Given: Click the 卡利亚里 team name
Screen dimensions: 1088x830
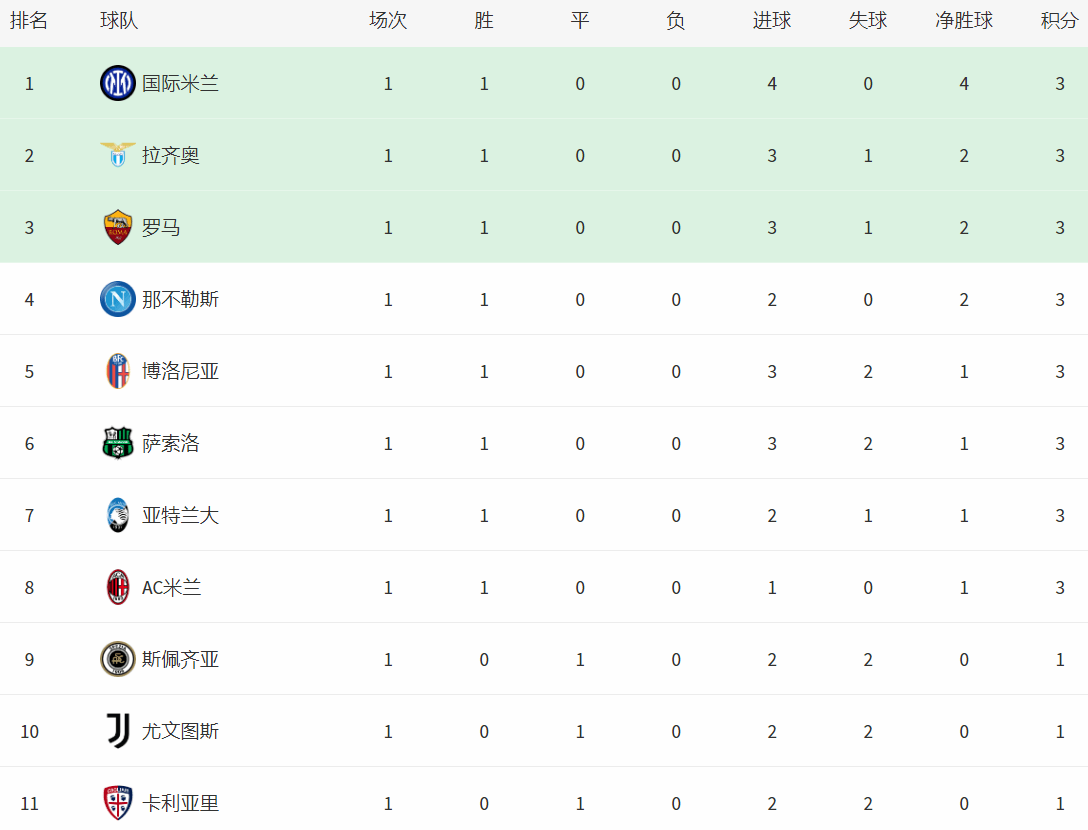Looking at the screenshot, I should [x=180, y=804].
